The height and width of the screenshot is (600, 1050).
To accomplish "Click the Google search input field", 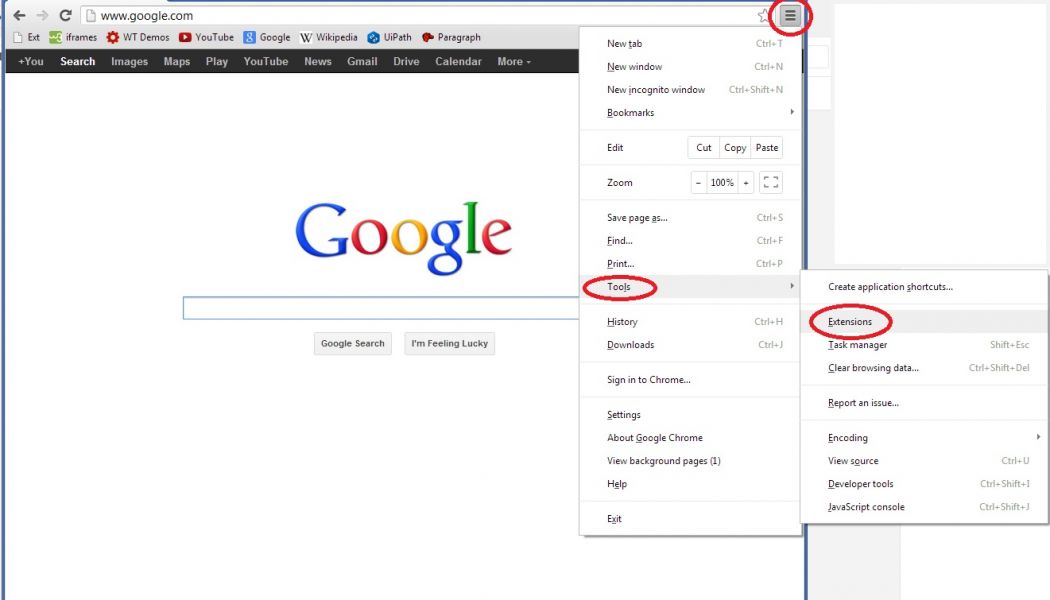I will coord(380,308).
